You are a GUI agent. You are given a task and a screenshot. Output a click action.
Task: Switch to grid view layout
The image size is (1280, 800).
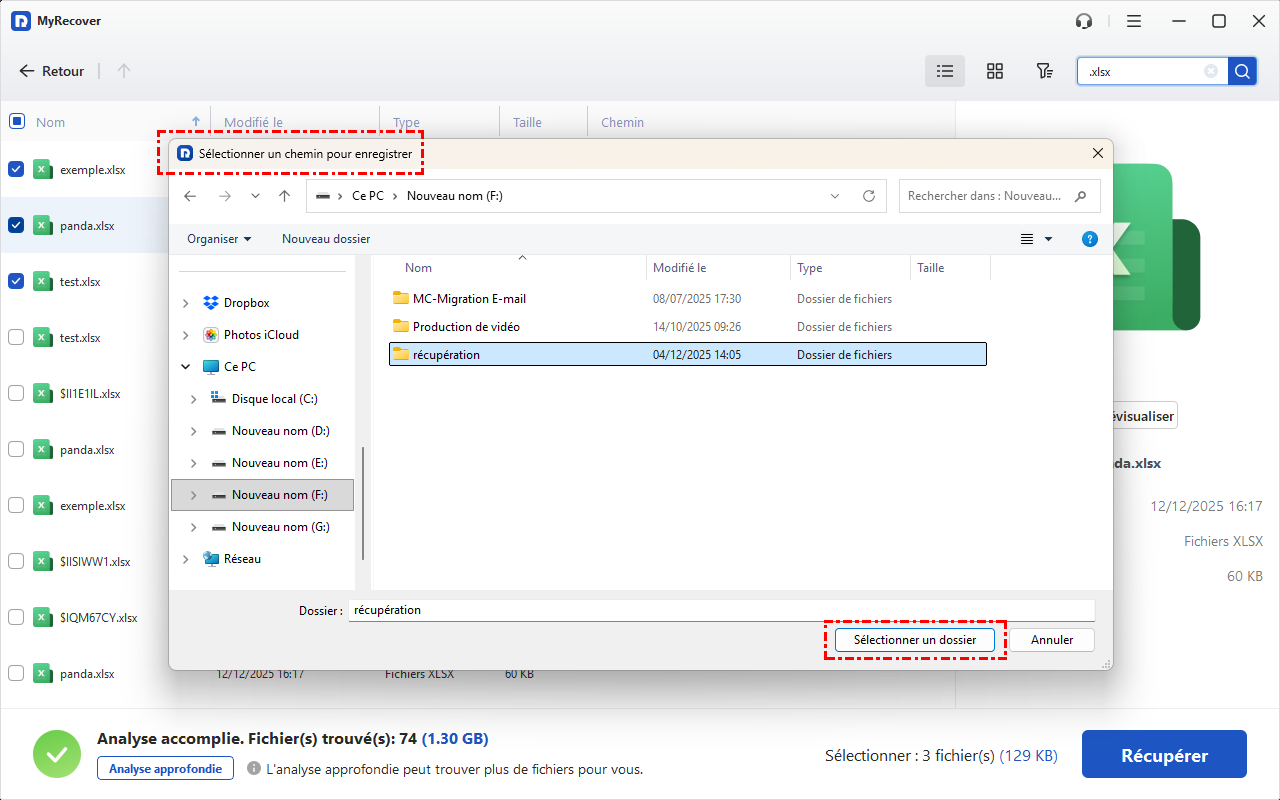point(994,71)
